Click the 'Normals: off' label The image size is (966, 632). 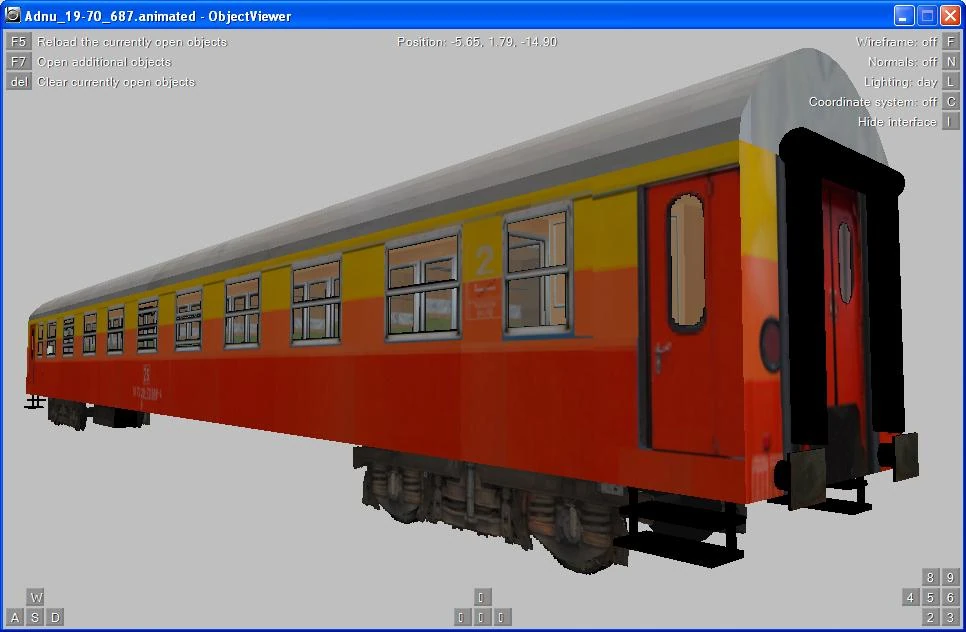click(x=903, y=62)
